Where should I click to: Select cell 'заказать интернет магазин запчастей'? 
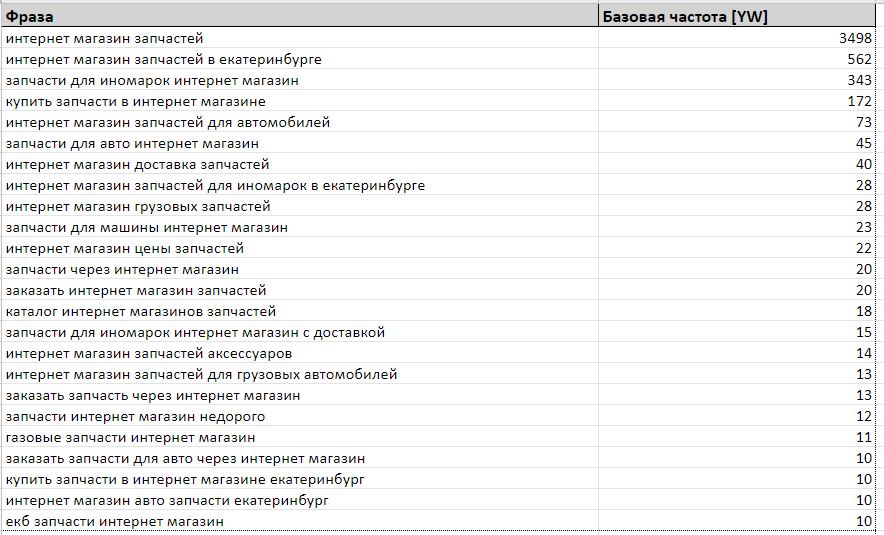[x=299, y=290]
